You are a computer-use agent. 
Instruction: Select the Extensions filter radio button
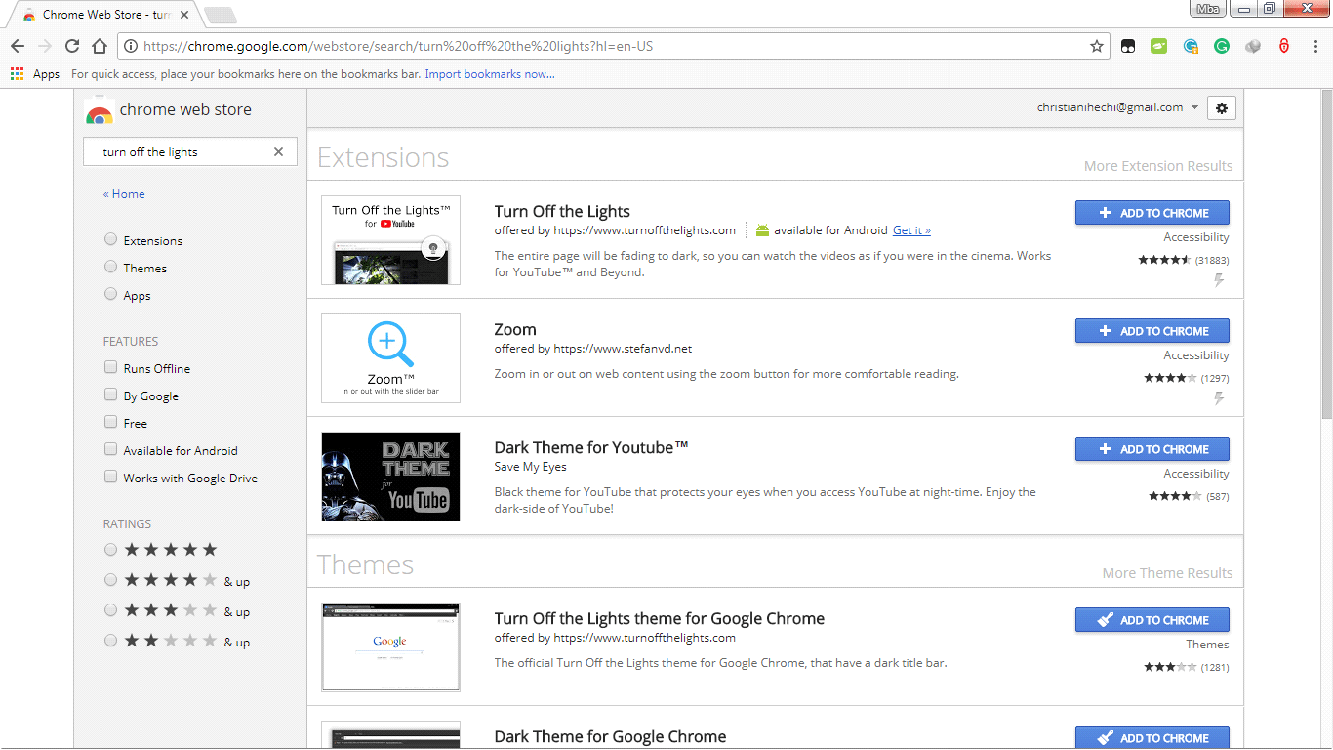click(110, 239)
